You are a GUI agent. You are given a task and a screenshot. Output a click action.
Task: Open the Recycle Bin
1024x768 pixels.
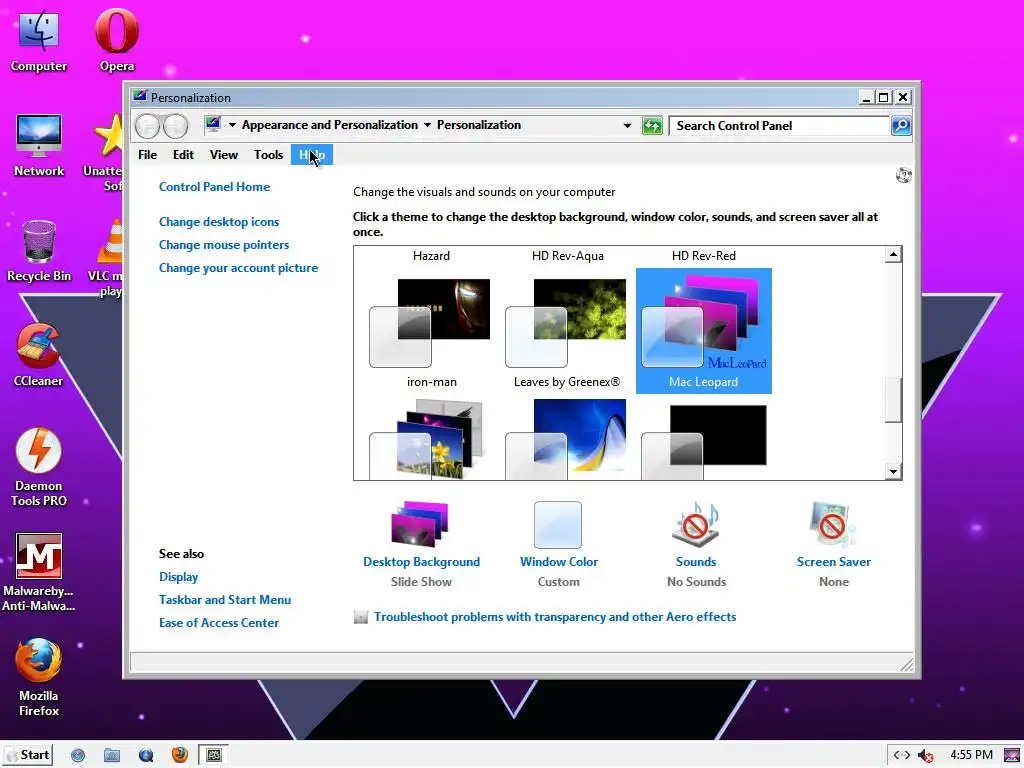pos(39,251)
